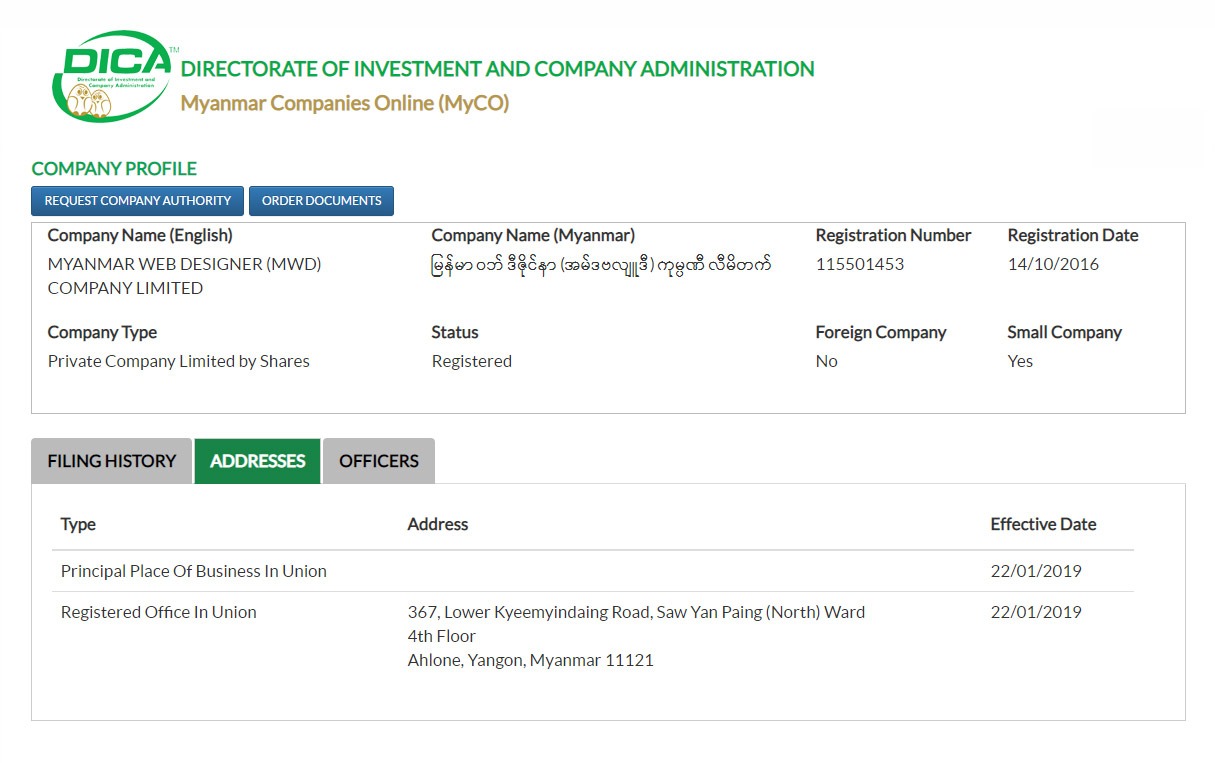Select the Addresses tab
This screenshot has height=763, width=1215.
257,461
